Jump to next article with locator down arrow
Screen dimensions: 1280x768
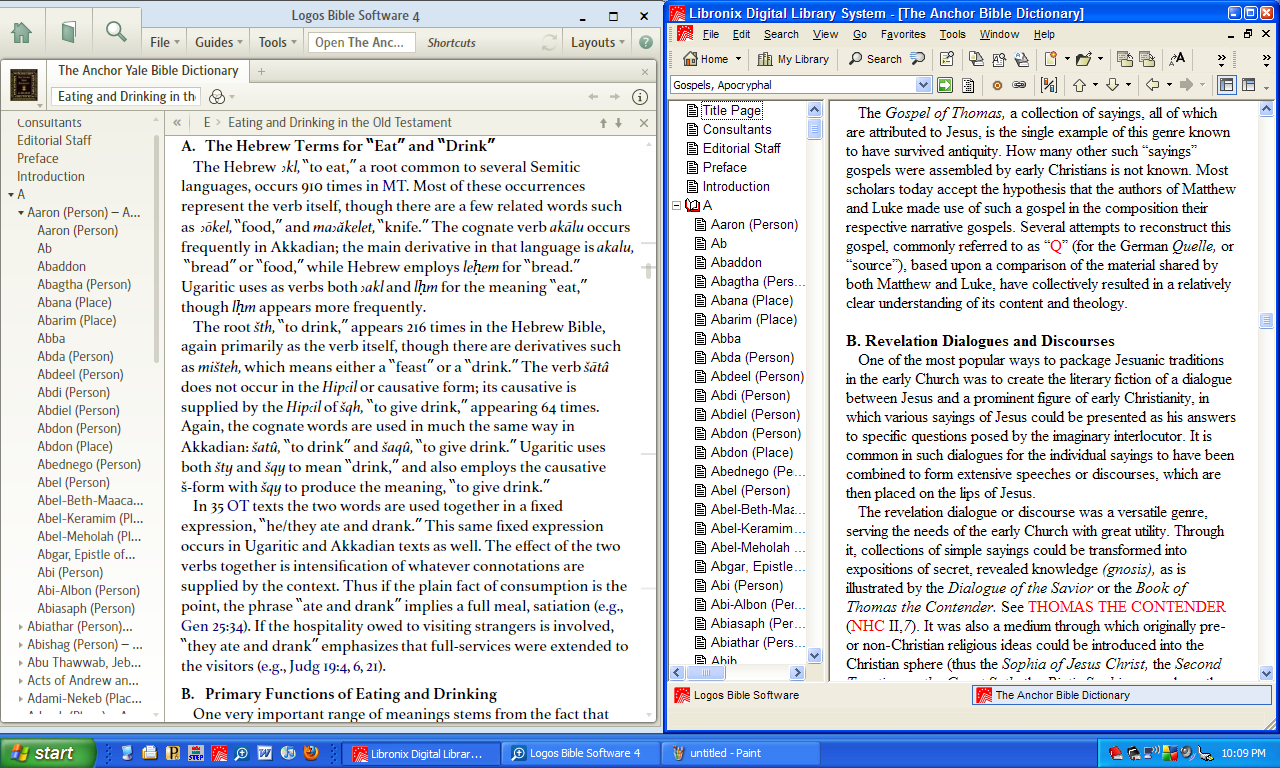(x=618, y=123)
